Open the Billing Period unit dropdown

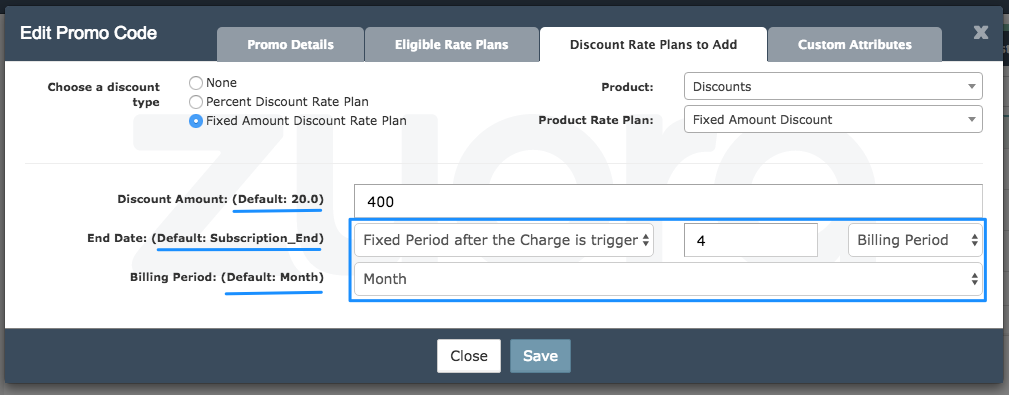[x=915, y=240]
